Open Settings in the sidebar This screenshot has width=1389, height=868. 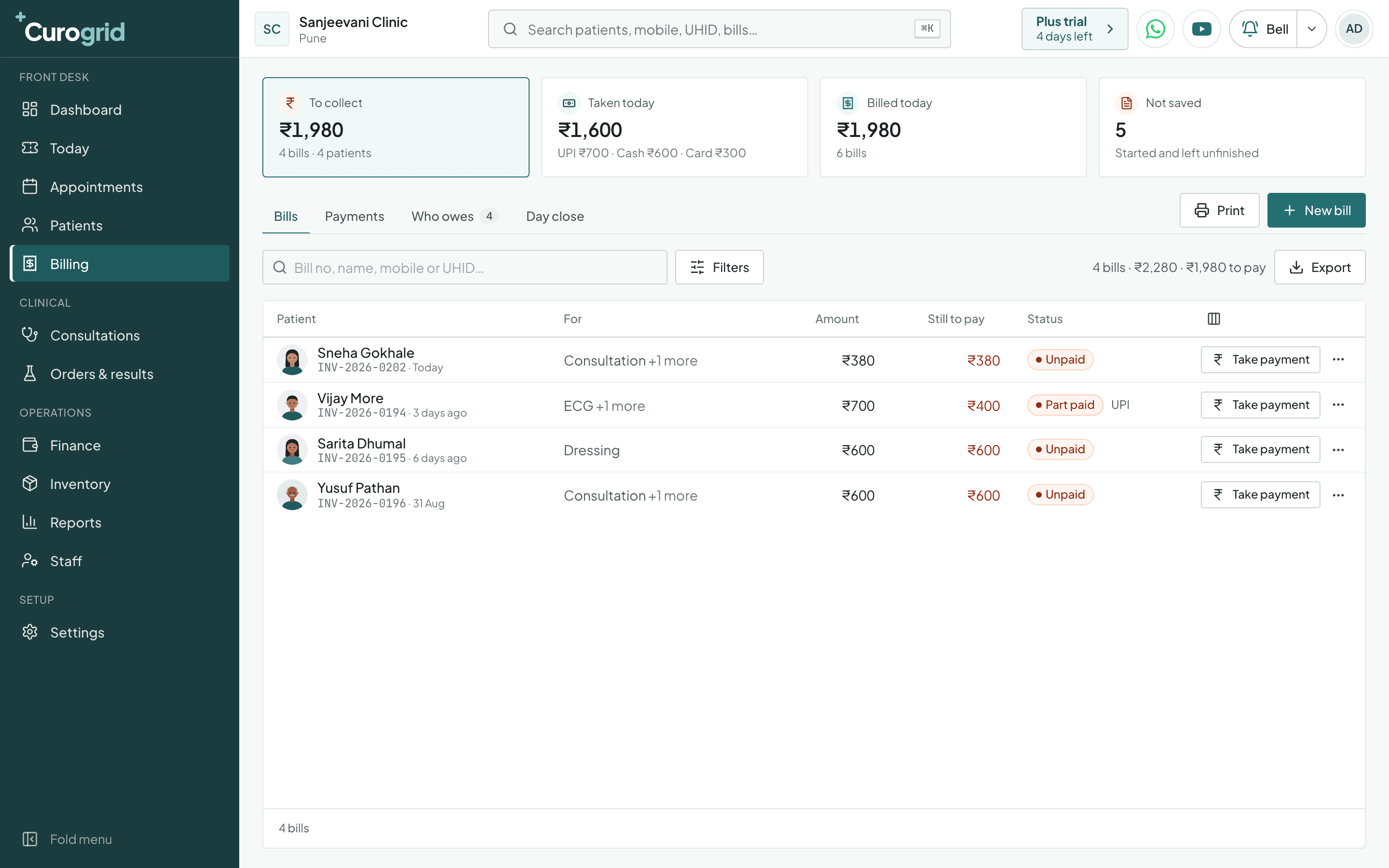point(120,632)
